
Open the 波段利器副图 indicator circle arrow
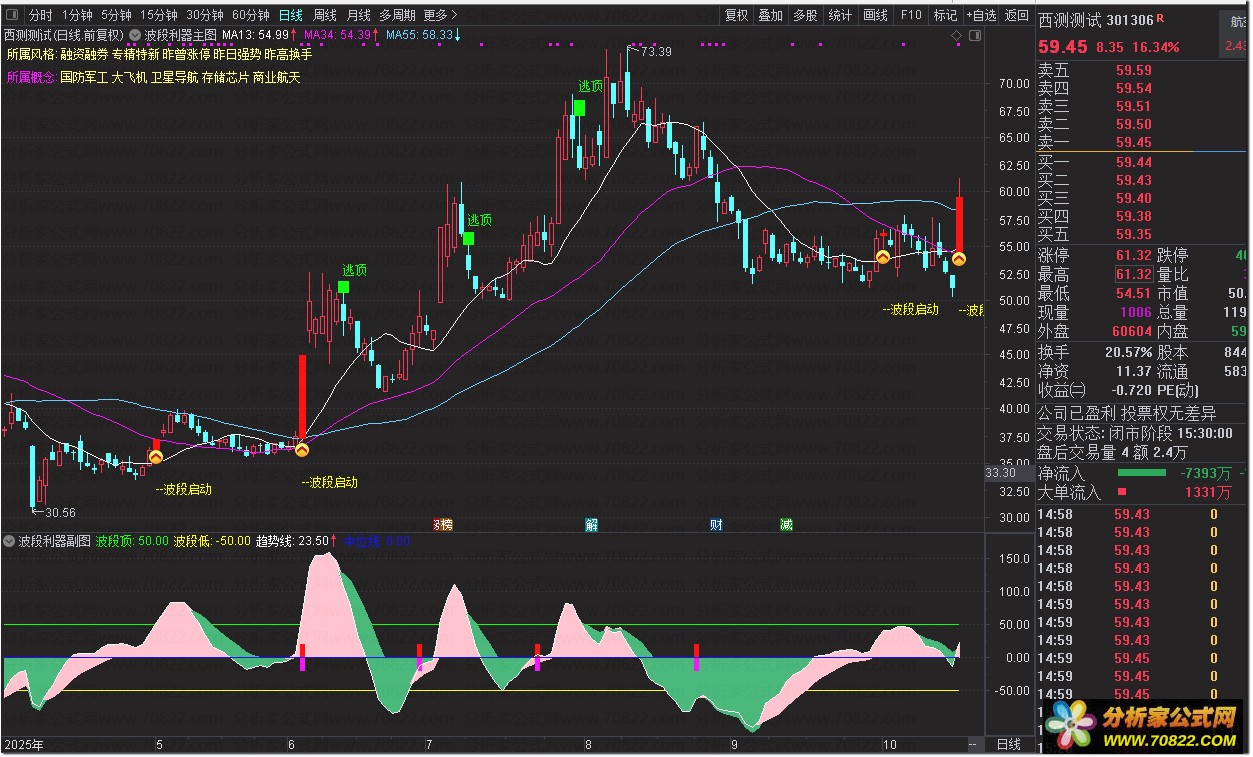[x=9, y=541]
